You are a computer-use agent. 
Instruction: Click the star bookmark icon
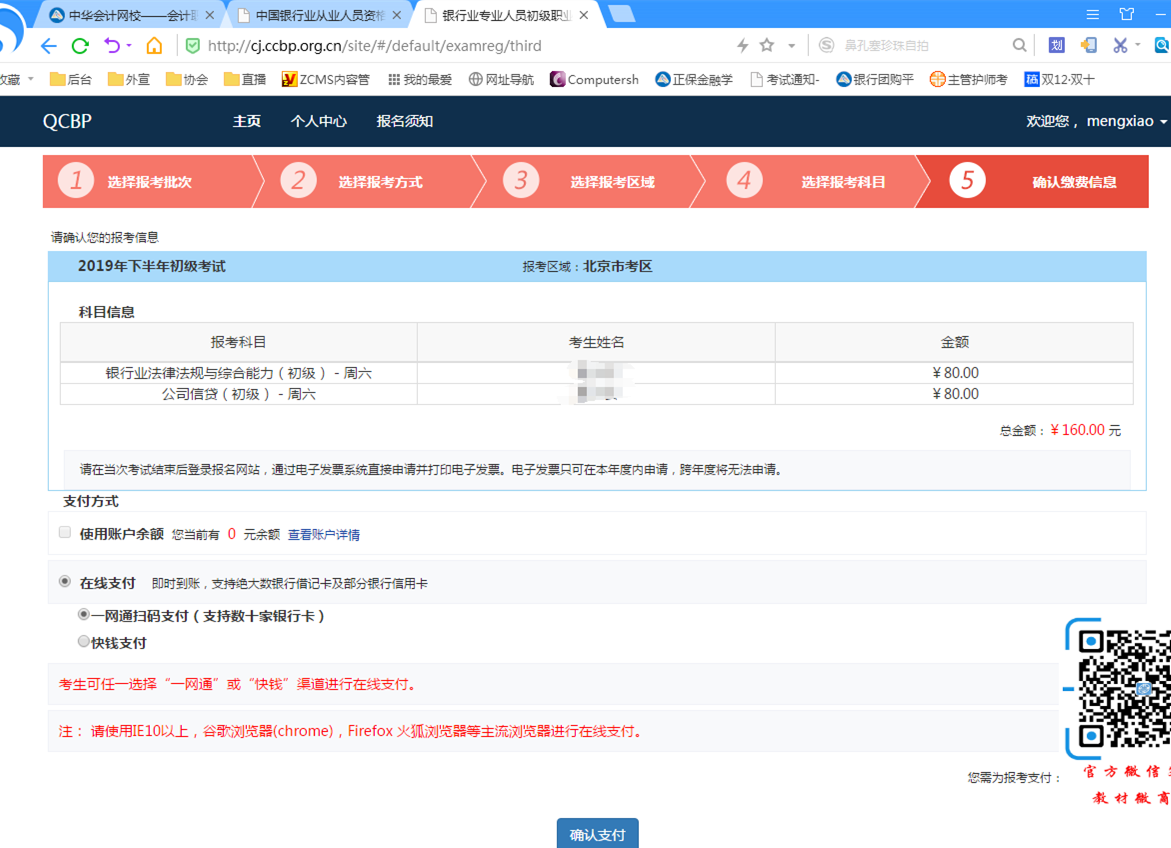coord(767,46)
